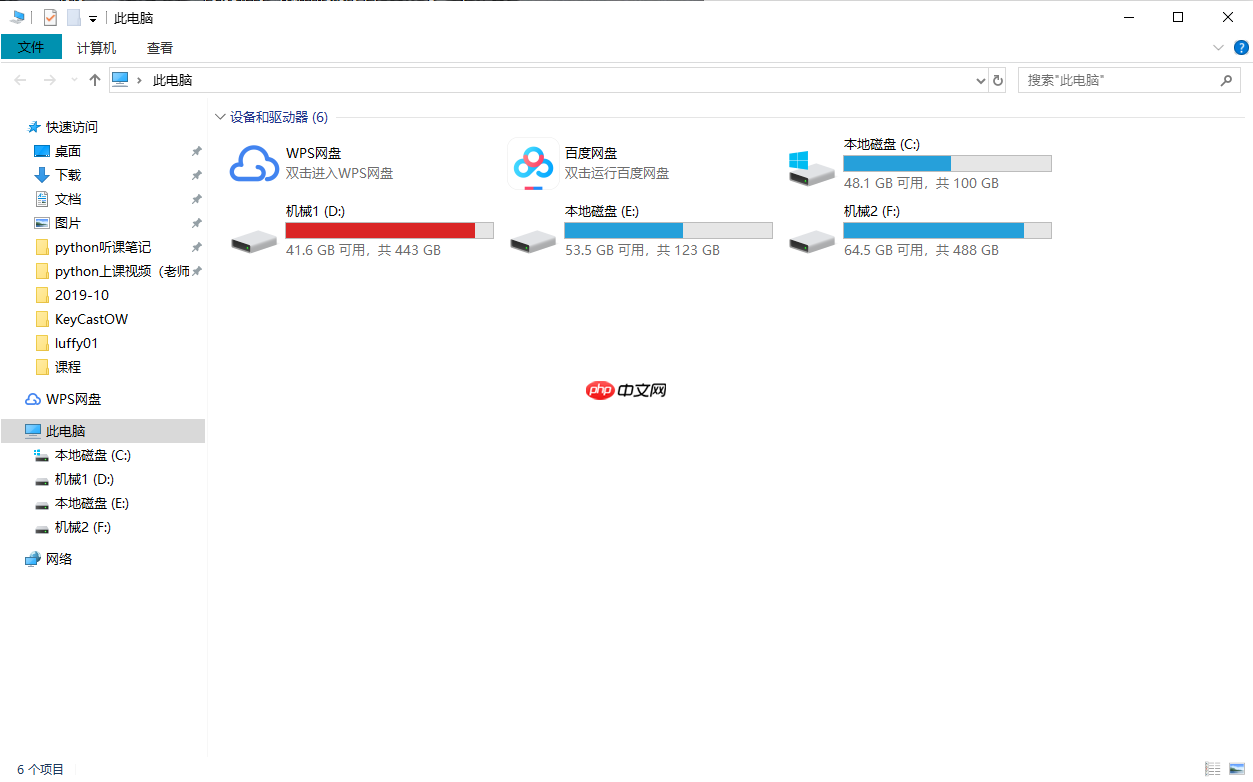Open Help with the blue question mark
The image size is (1253, 782).
[x=1241, y=47]
